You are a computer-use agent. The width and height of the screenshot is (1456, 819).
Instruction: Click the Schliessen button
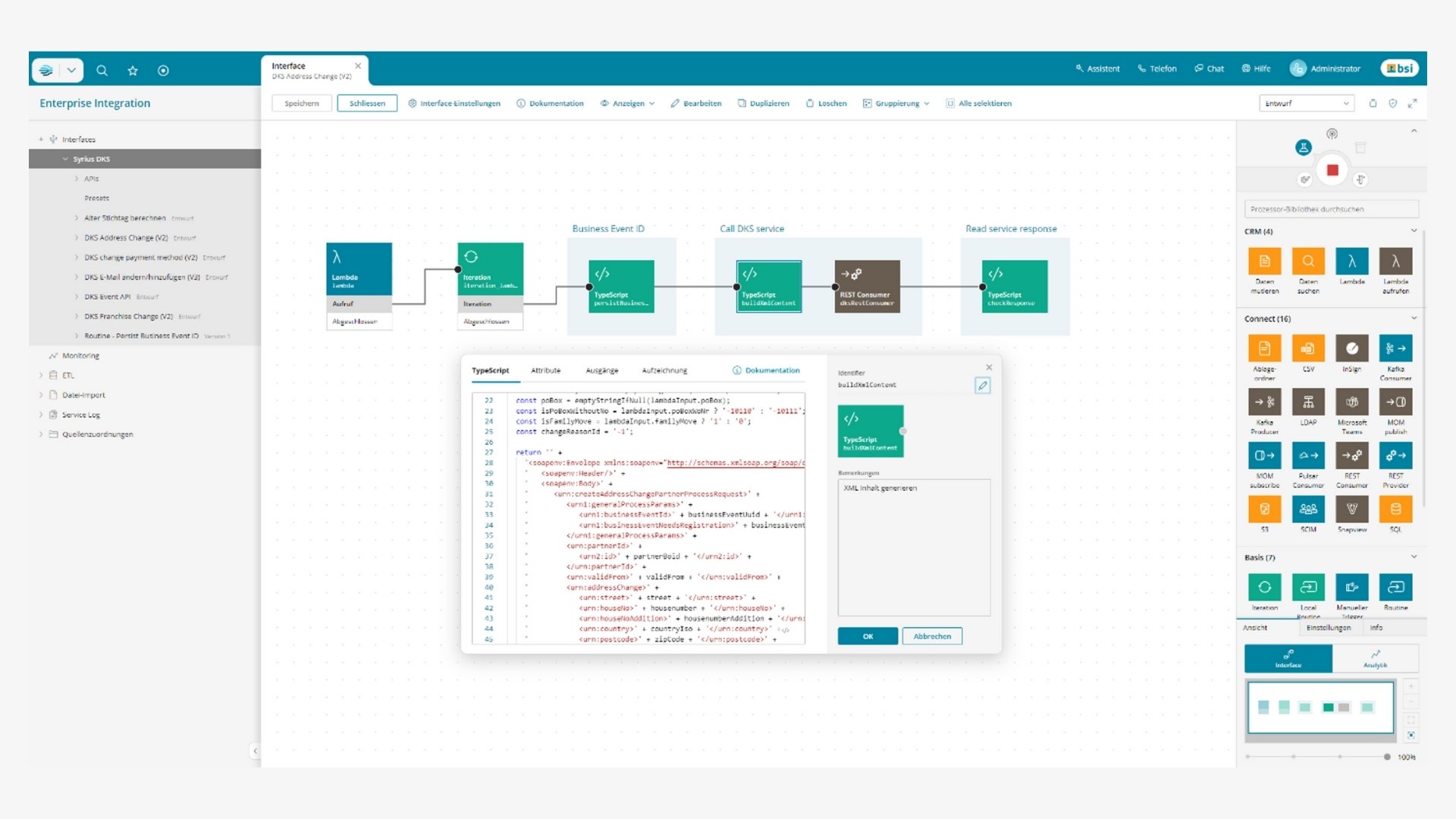[367, 103]
